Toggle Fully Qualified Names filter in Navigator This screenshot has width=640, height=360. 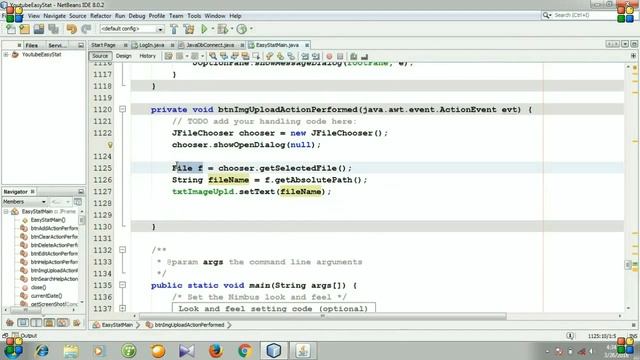(76, 323)
